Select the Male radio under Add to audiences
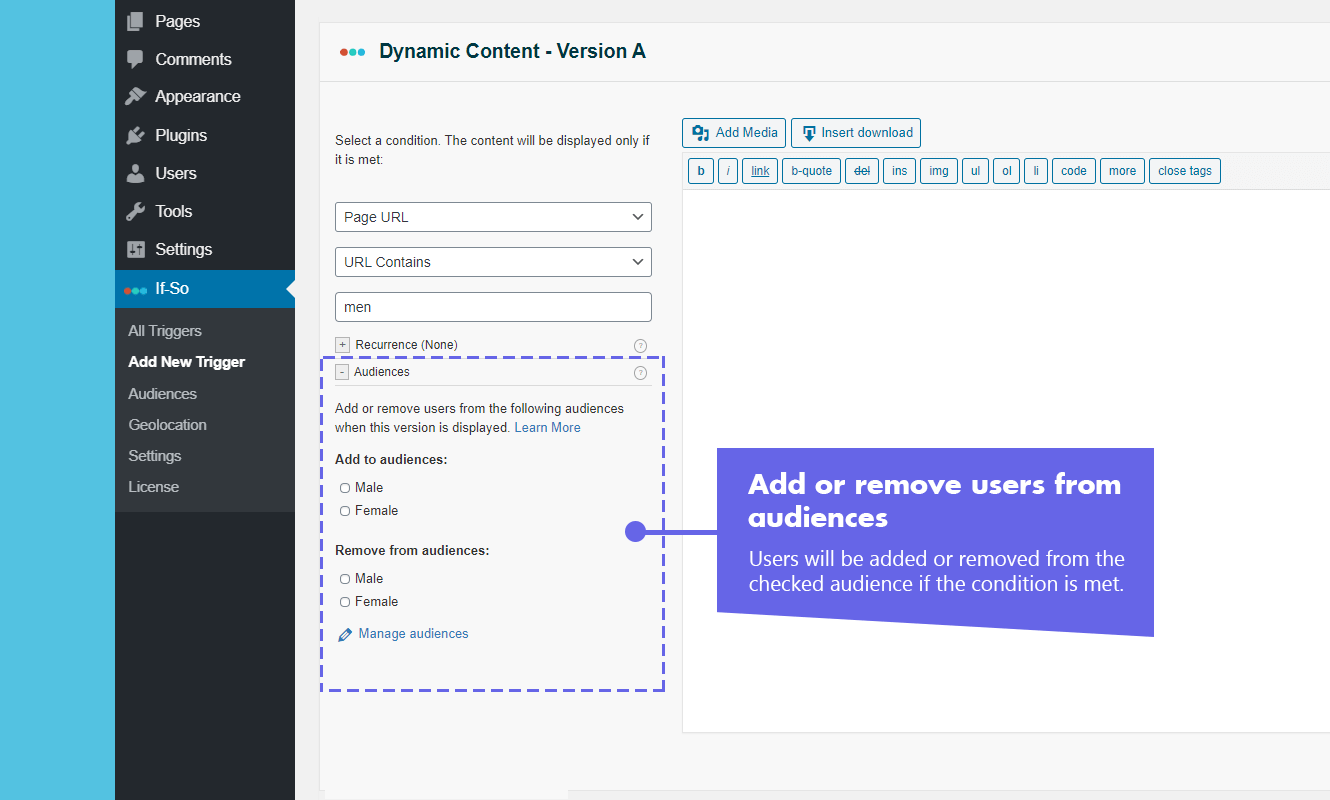Image resolution: width=1330 pixels, height=800 pixels. (345, 487)
